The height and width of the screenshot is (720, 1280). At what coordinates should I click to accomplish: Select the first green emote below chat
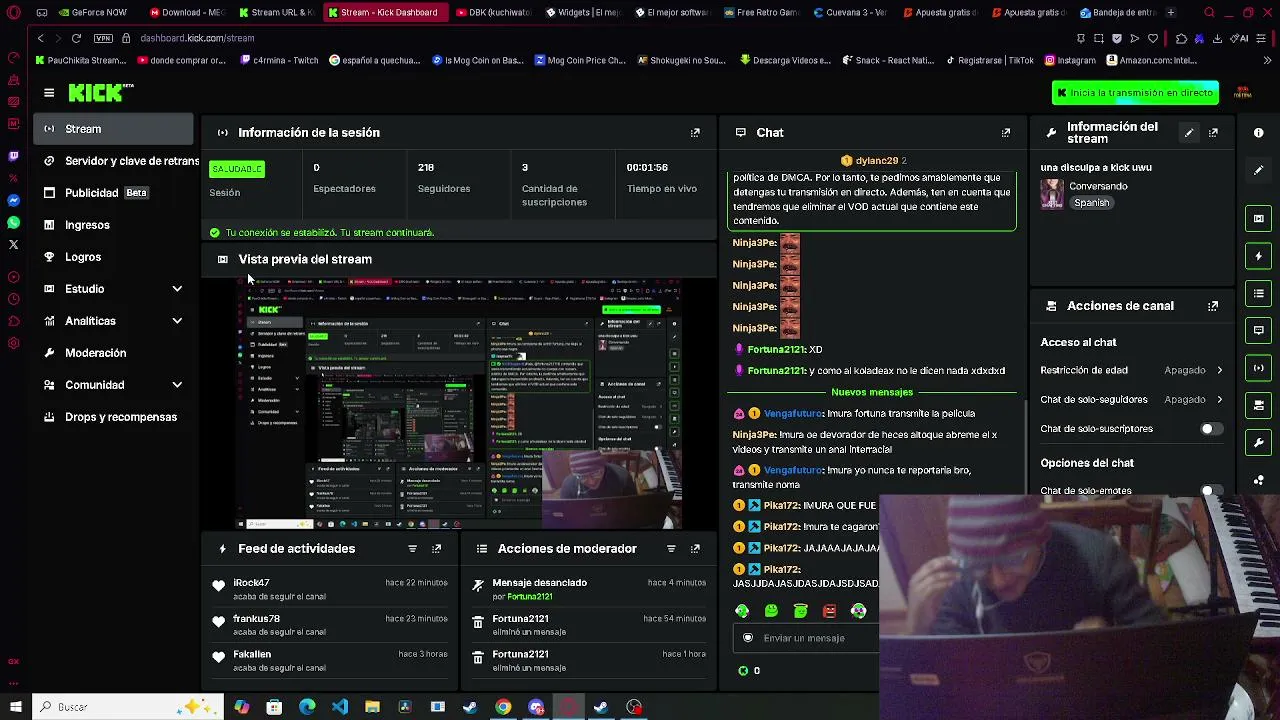coord(742,610)
